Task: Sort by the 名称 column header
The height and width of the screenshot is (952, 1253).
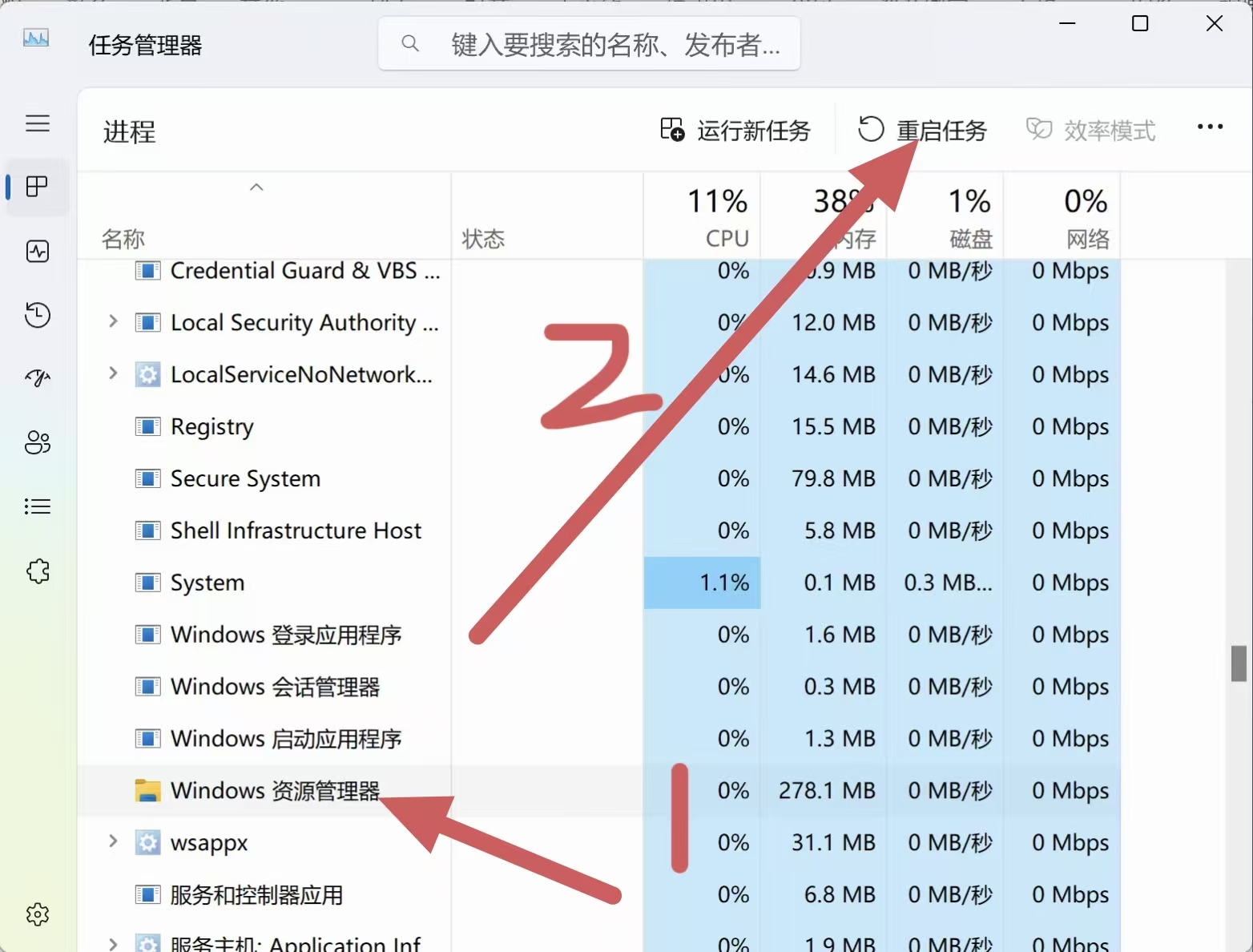Action: [x=264, y=216]
